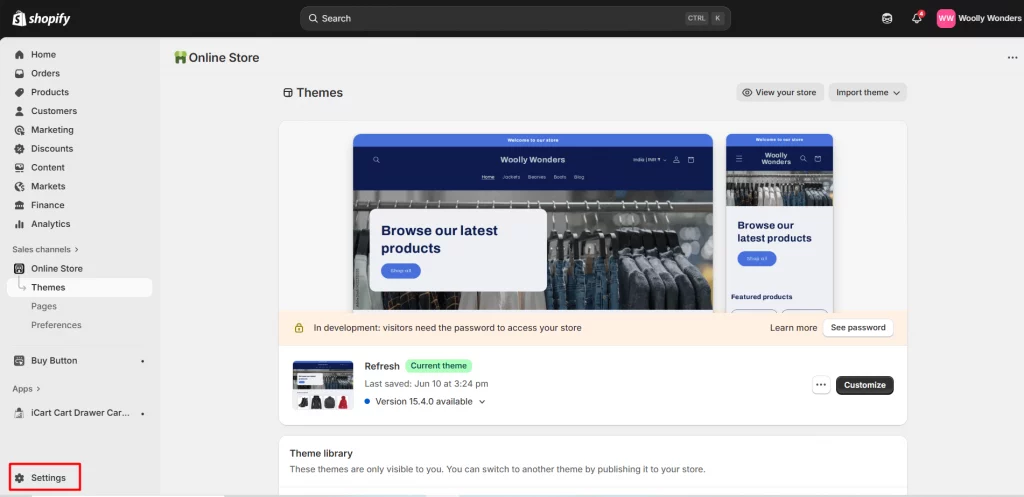
Task: Open the Marketing menu item
Action: (x=52, y=130)
